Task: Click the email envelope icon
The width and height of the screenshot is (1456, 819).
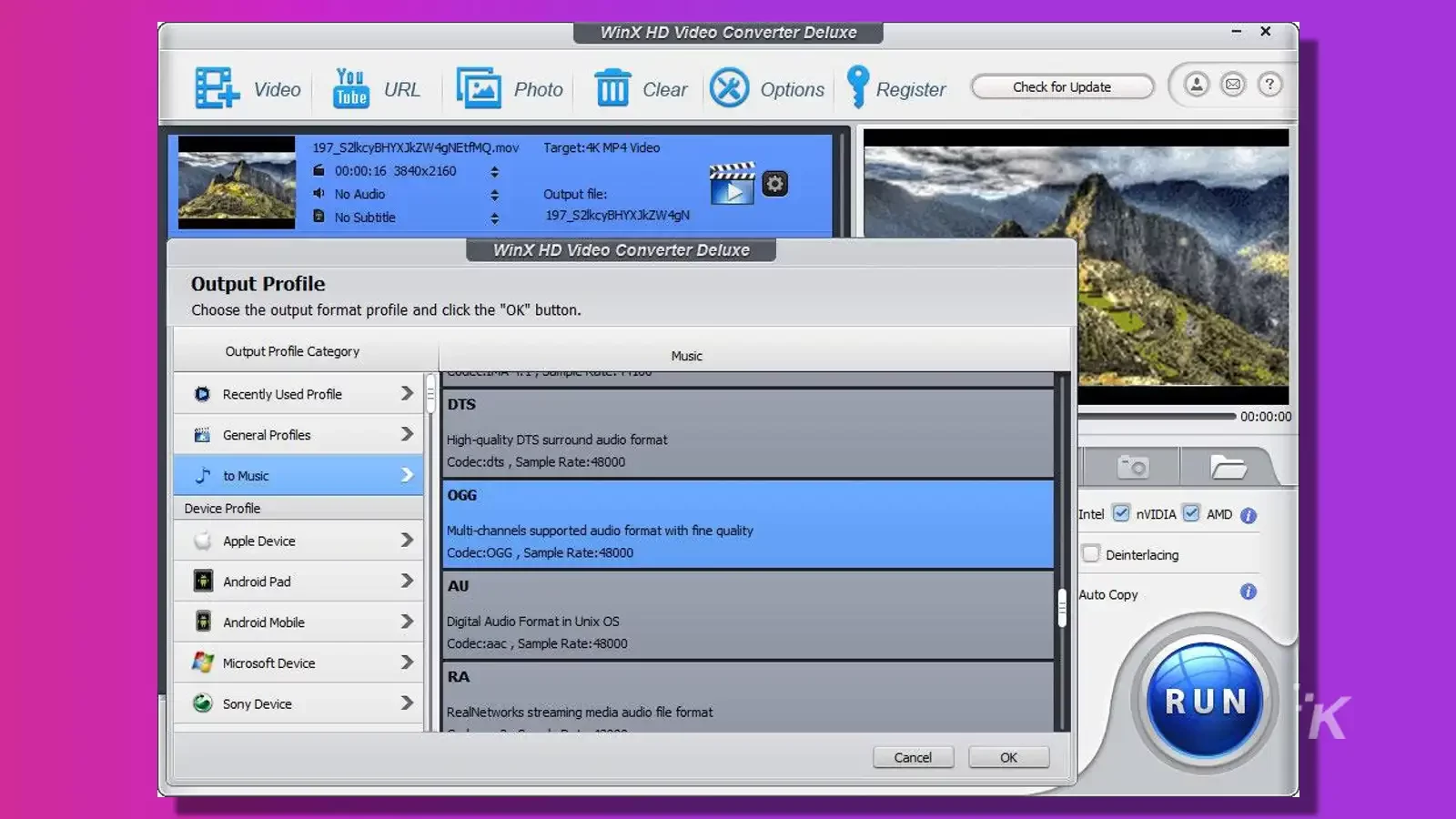Action: click(1233, 85)
